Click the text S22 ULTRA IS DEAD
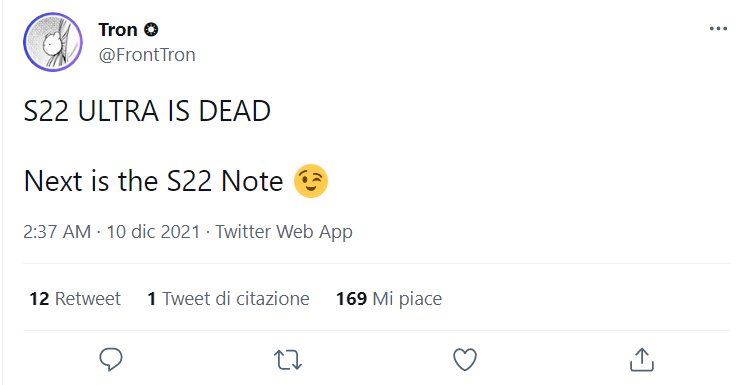Screen dimensions: 741x385 tap(147, 111)
